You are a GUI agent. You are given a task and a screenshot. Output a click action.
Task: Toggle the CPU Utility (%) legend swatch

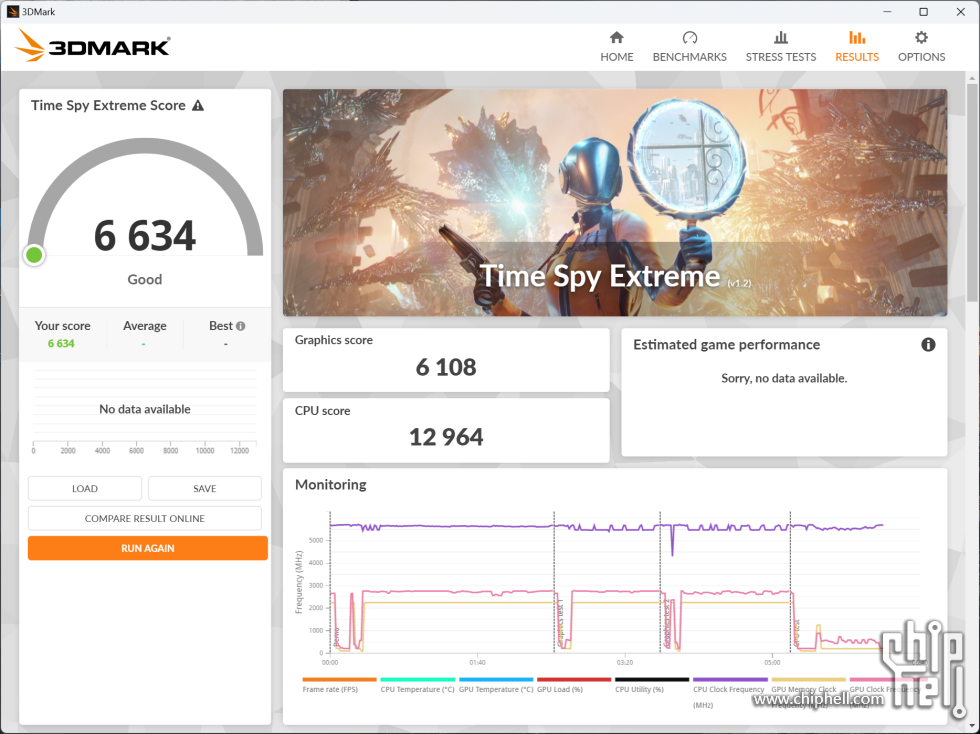(x=652, y=679)
